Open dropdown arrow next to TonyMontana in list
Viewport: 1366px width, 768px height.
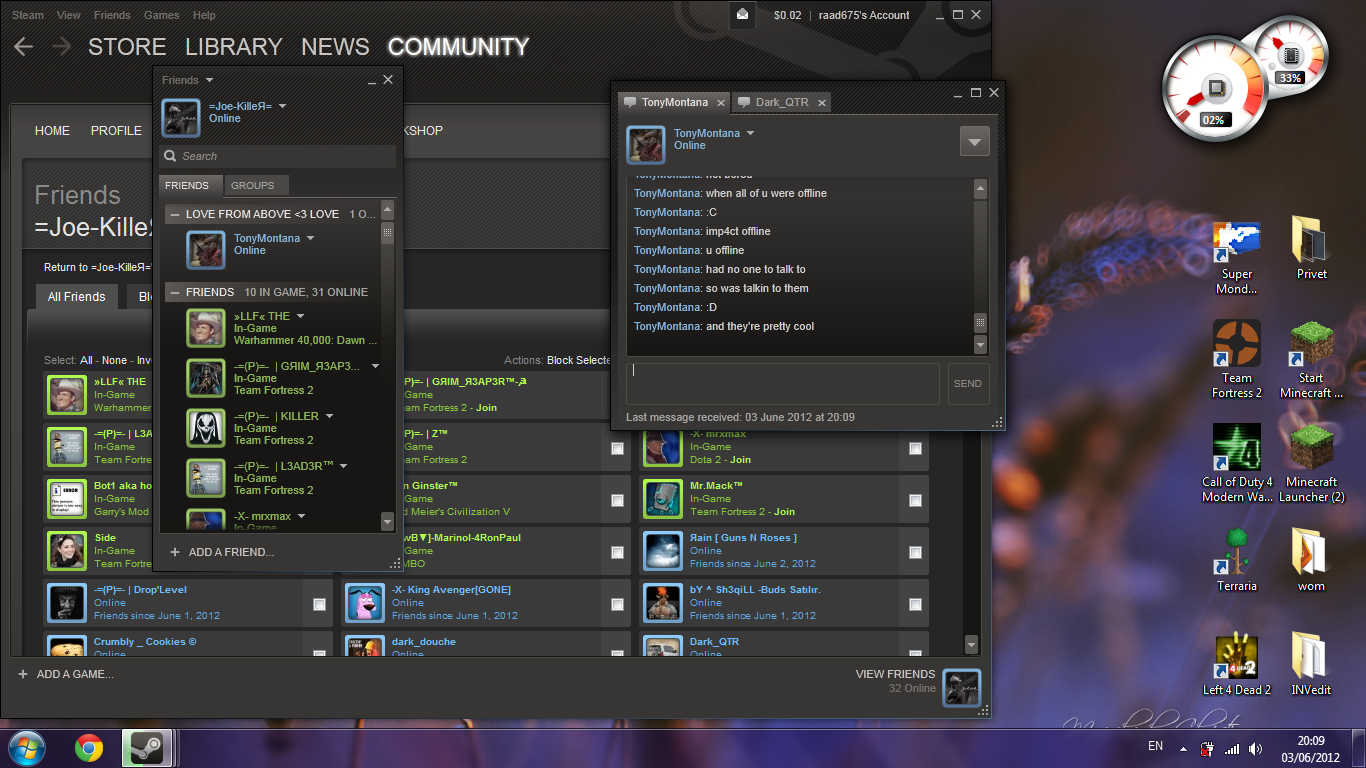click(x=310, y=238)
